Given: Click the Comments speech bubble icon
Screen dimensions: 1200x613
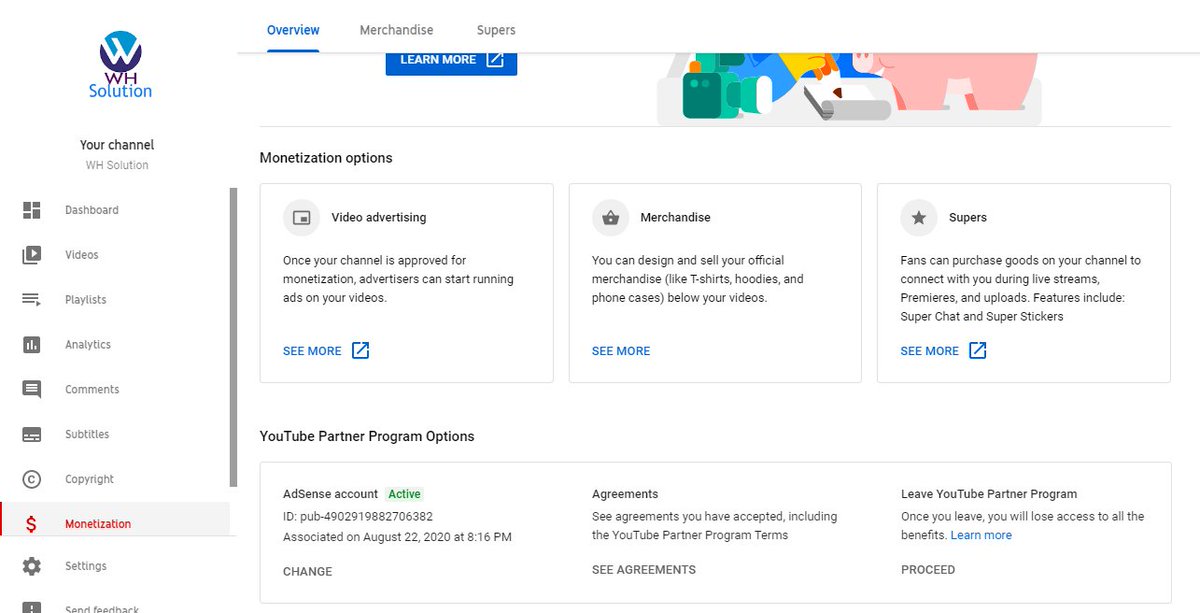Looking at the screenshot, I should click(32, 389).
